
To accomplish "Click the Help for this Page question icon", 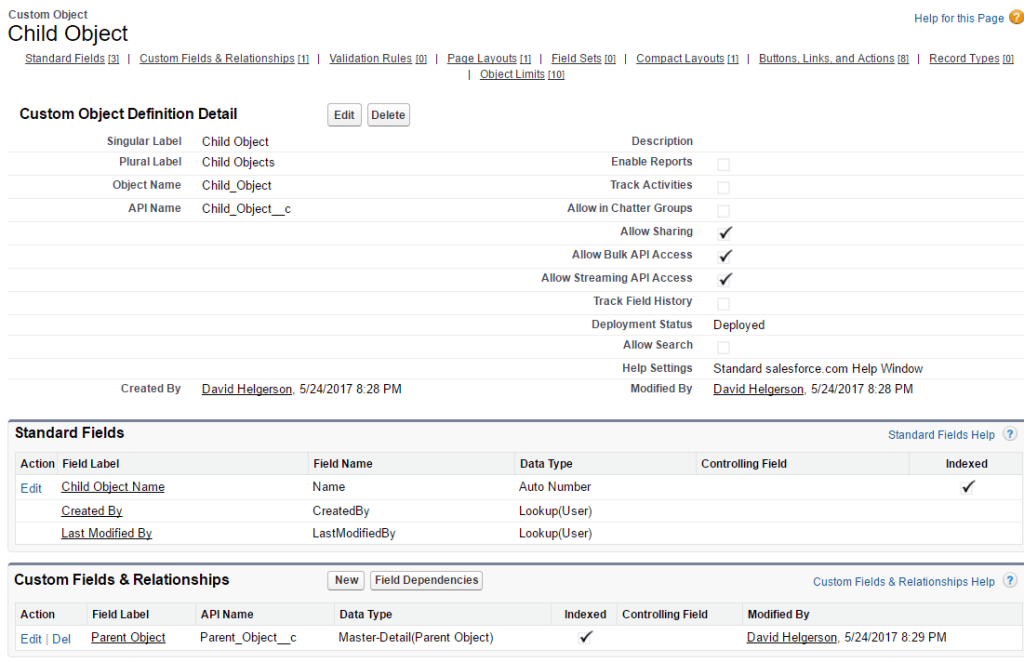I will pos(1016,18).
